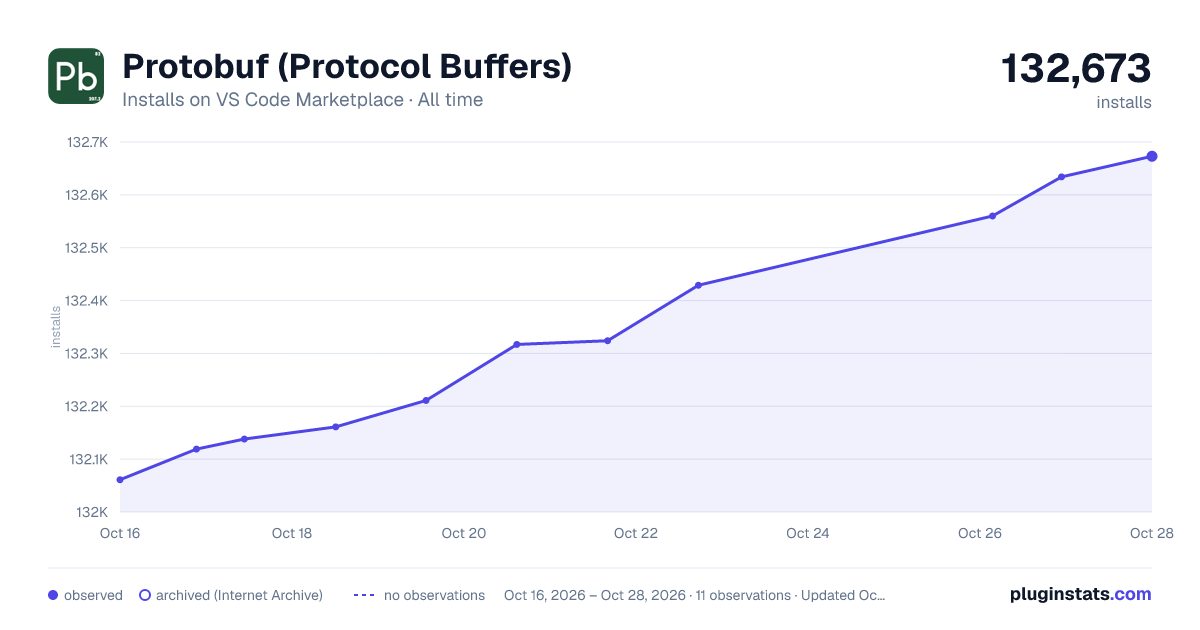The height and width of the screenshot is (630, 1200).
Task: Select the data point near 132.32K after Oct 20
Action: [x=517, y=345]
